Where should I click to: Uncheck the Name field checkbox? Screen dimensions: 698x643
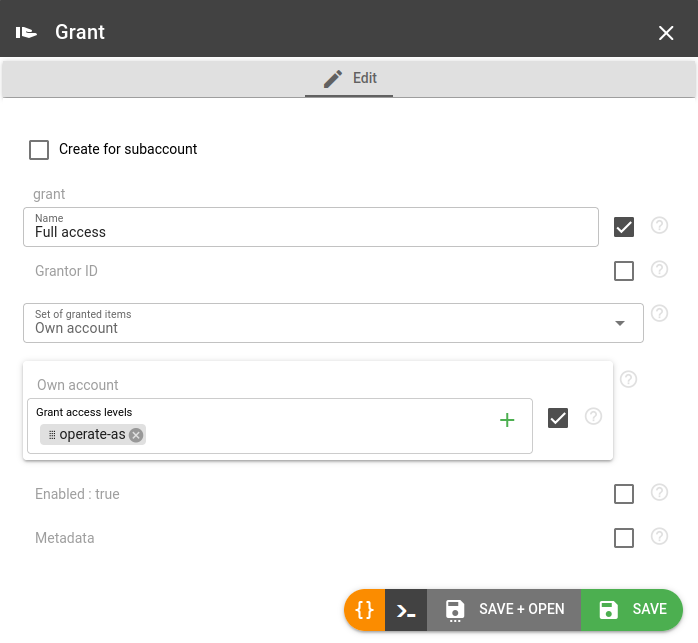click(624, 227)
